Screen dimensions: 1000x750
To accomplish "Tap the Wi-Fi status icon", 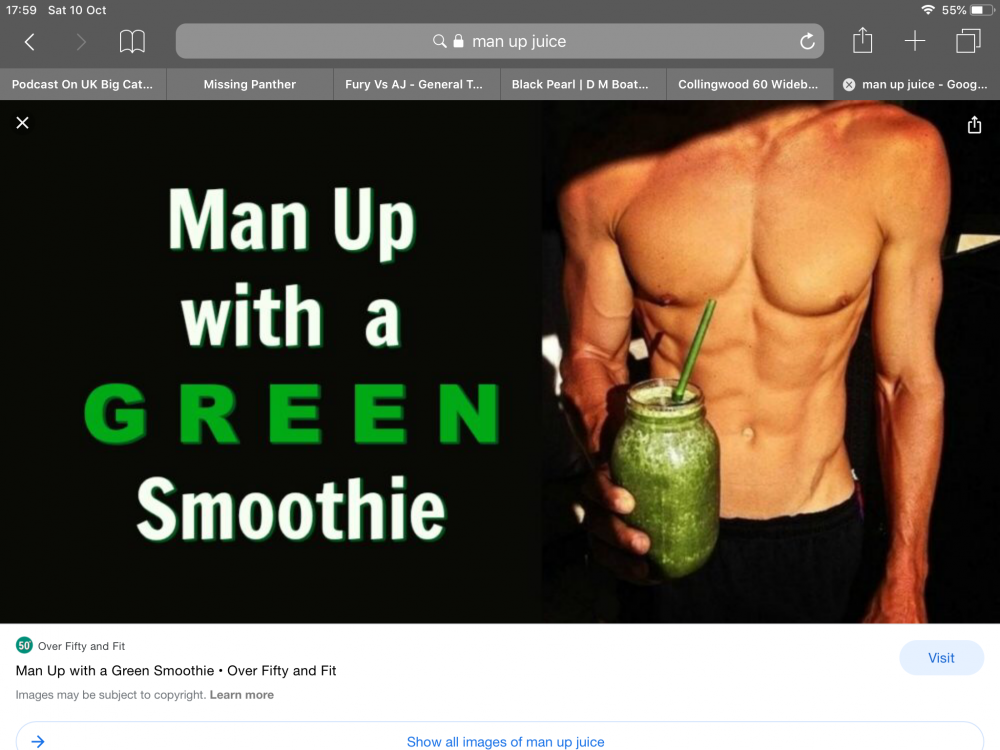I will click(928, 10).
